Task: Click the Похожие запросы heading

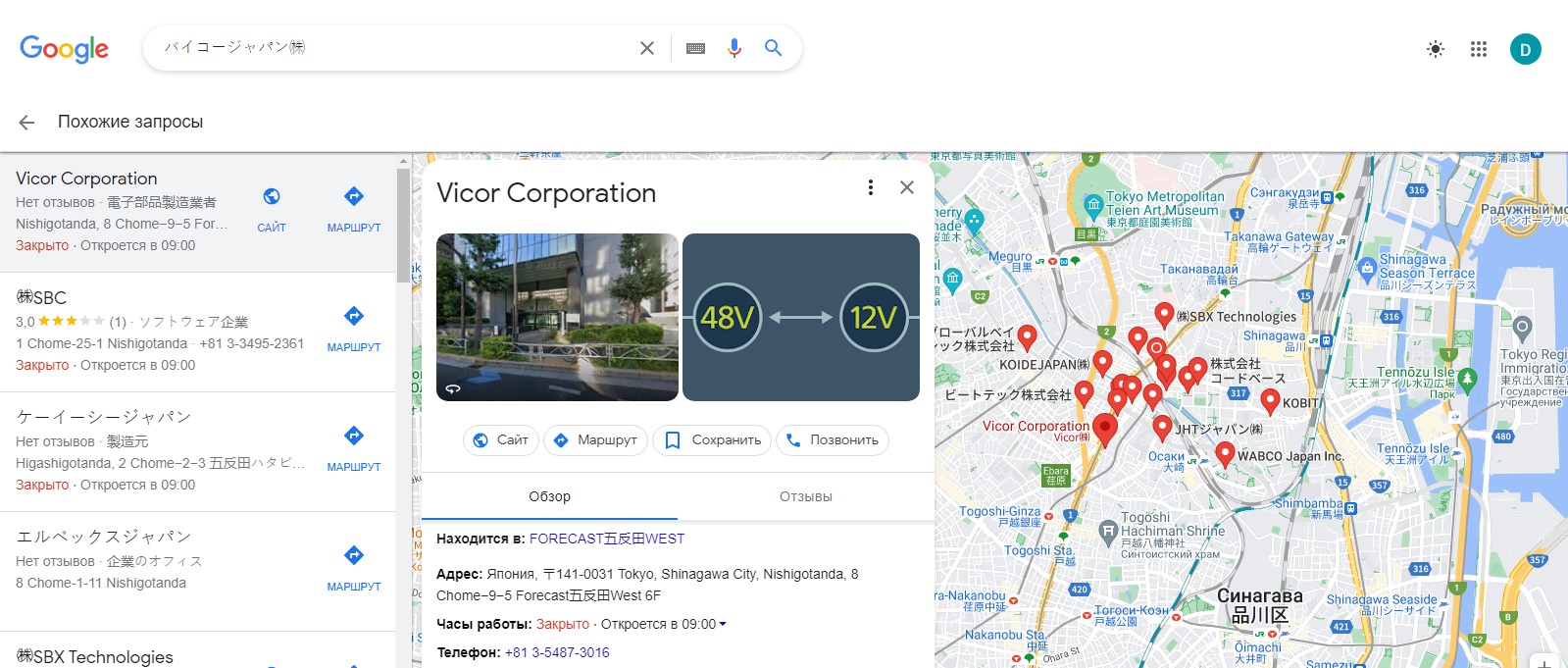Action: [x=130, y=122]
